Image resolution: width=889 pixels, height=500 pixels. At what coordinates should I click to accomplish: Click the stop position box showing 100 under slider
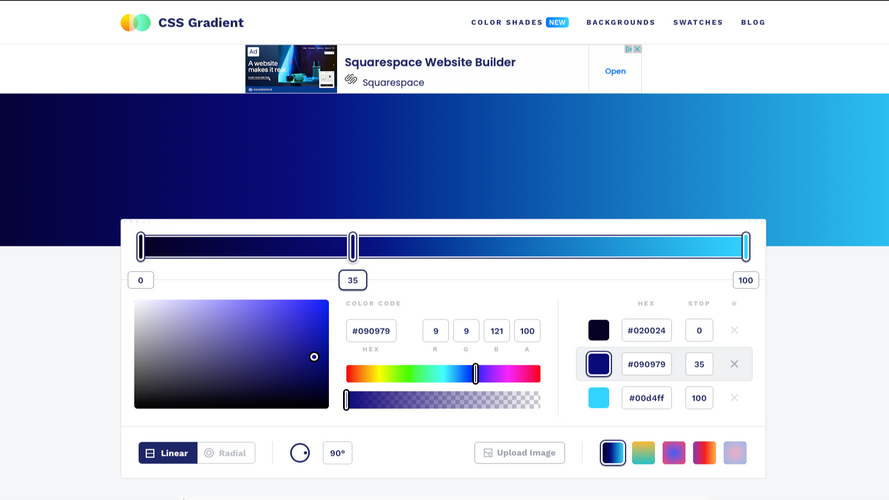(x=746, y=280)
